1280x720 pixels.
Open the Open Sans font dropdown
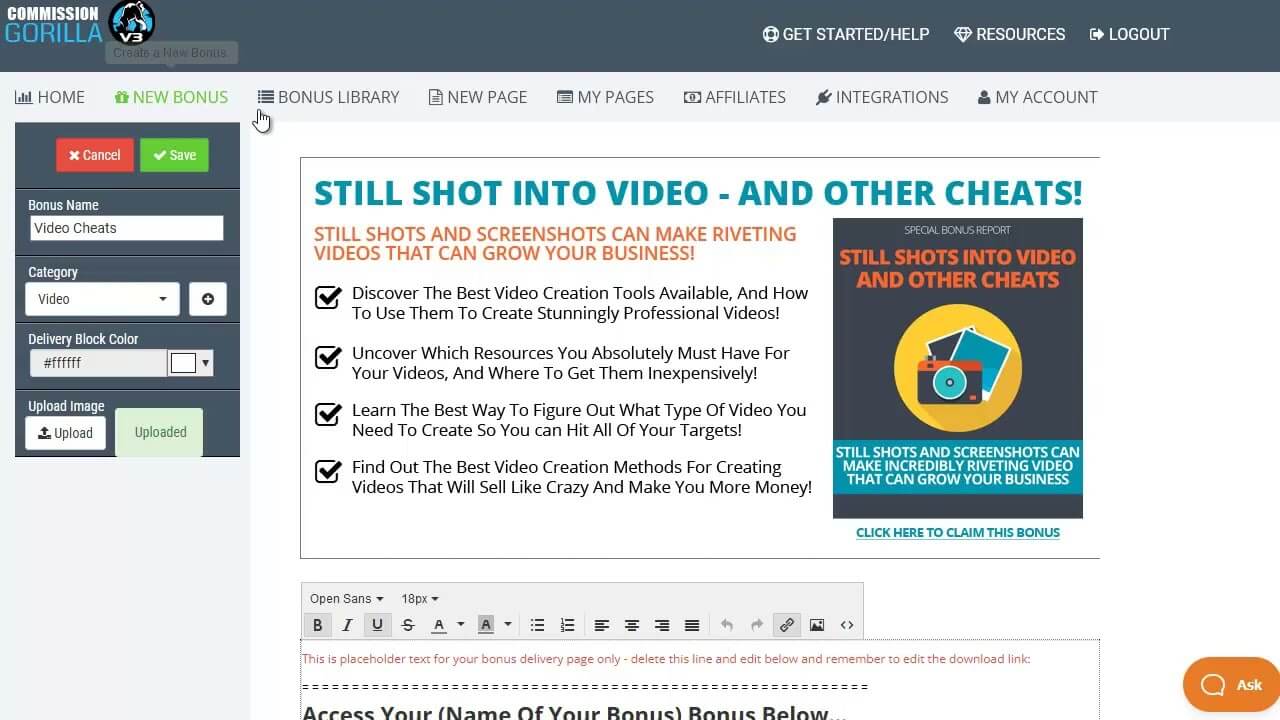point(346,599)
